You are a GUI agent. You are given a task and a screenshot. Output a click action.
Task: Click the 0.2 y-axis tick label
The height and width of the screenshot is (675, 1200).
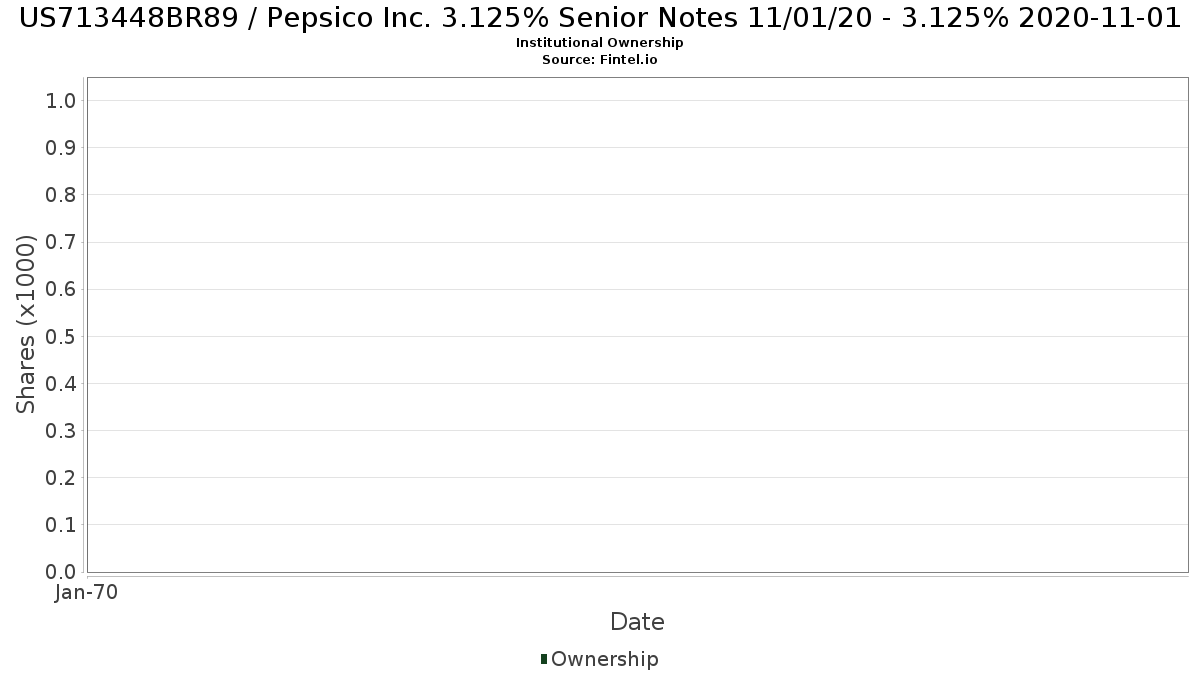pyautogui.click(x=61, y=477)
